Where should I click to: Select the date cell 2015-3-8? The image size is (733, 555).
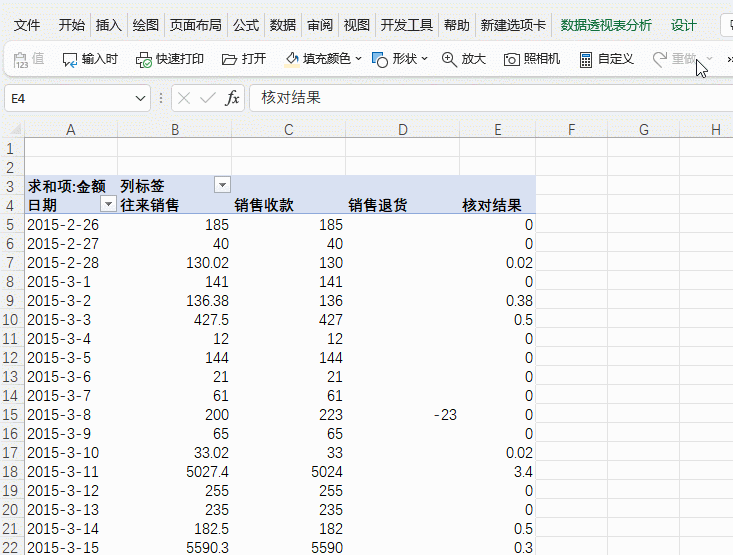(x=71, y=415)
